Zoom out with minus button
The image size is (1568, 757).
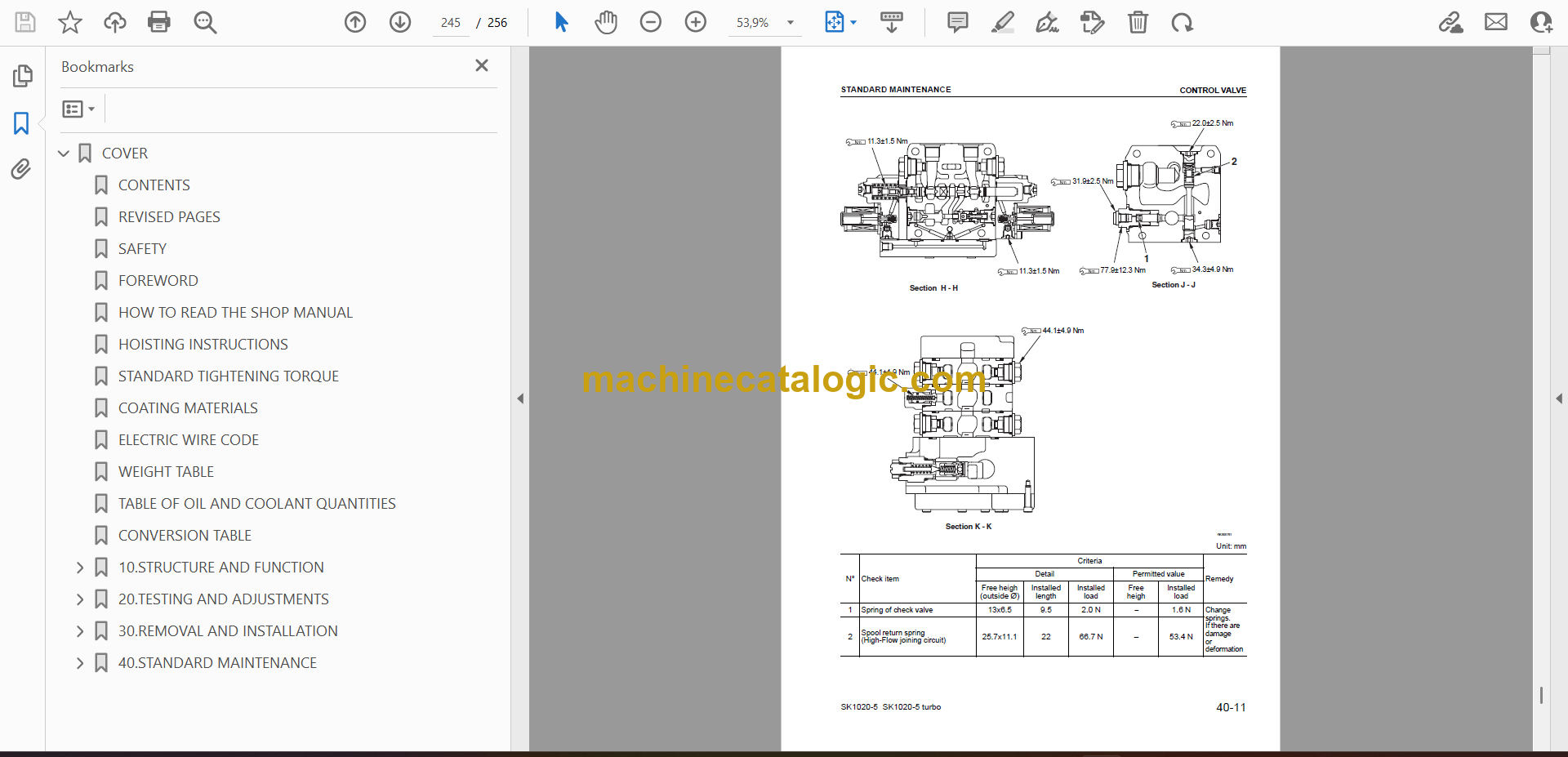pyautogui.click(x=651, y=22)
